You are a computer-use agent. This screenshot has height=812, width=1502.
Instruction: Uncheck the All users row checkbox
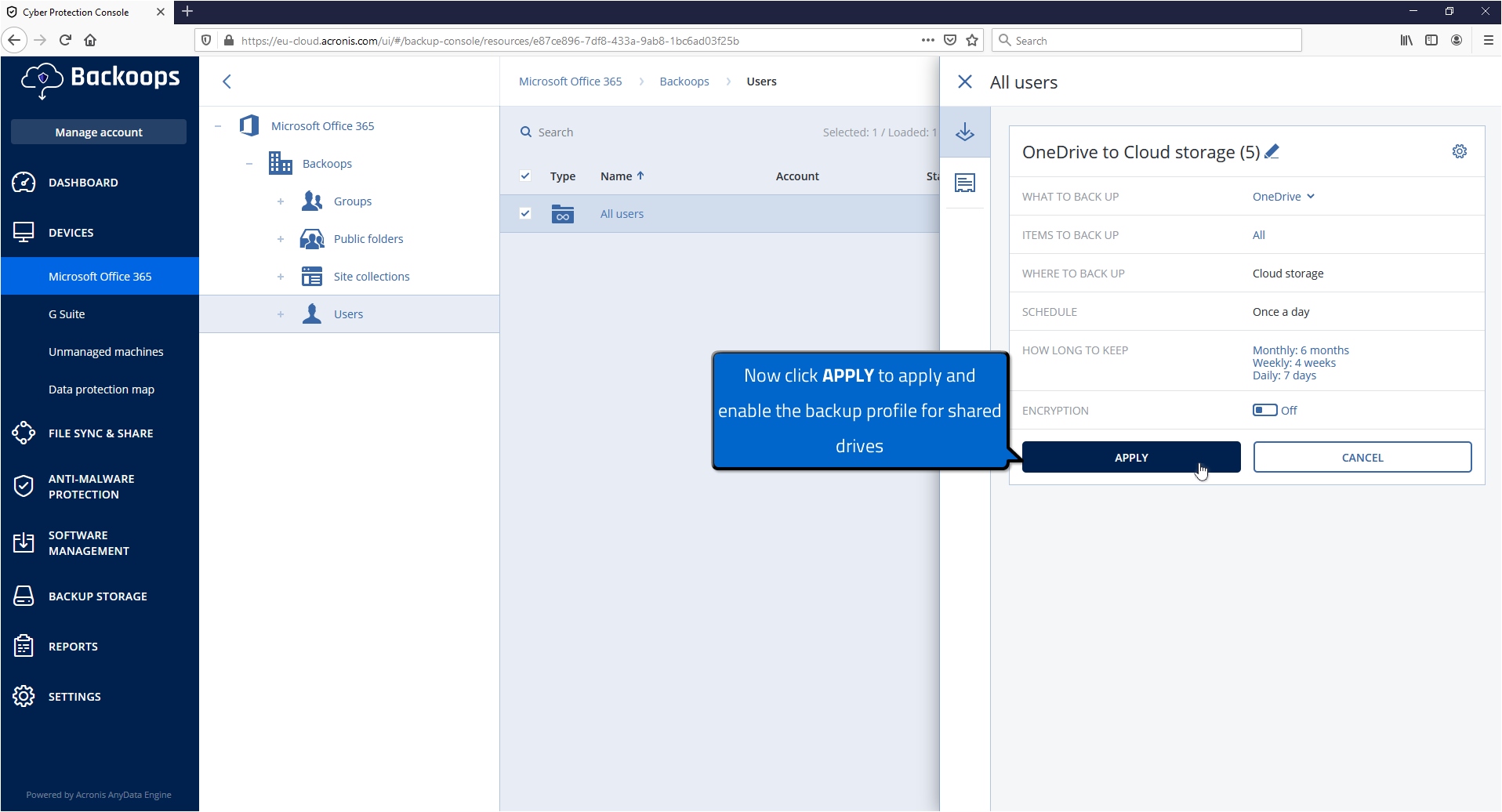(525, 213)
